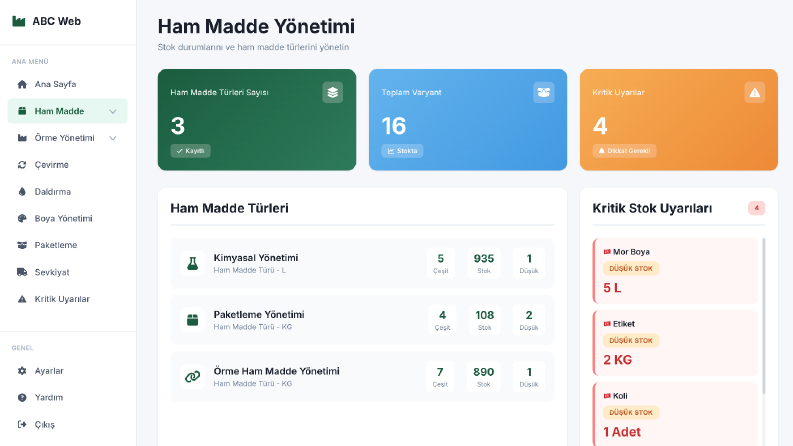Click the Sevkiyat truck icon
The height and width of the screenshot is (446, 793).
pos(22,272)
